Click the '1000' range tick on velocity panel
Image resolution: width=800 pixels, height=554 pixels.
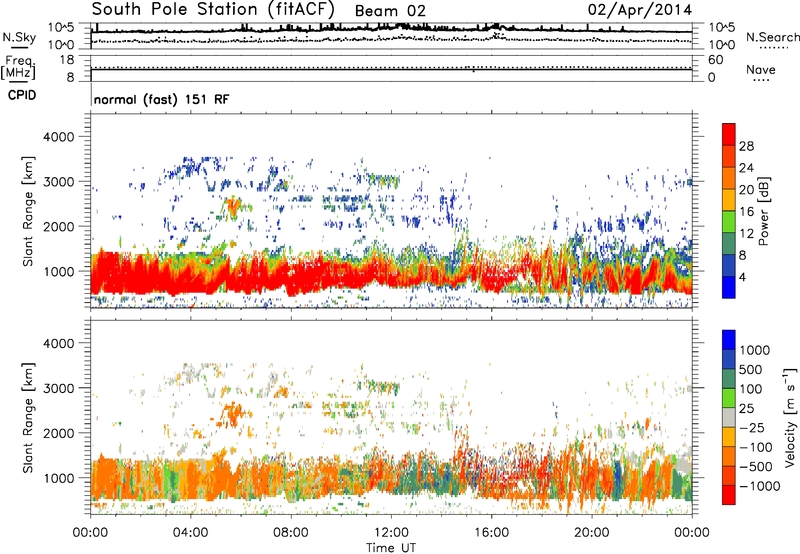click(x=58, y=478)
